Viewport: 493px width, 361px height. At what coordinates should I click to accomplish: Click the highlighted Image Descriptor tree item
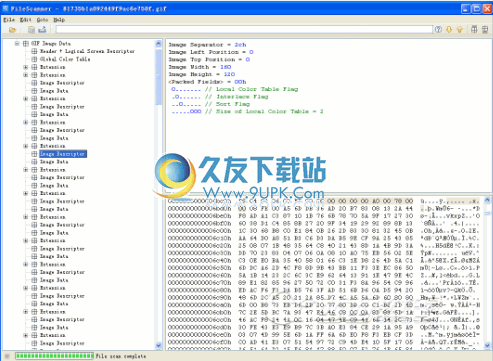tap(63, 154)
